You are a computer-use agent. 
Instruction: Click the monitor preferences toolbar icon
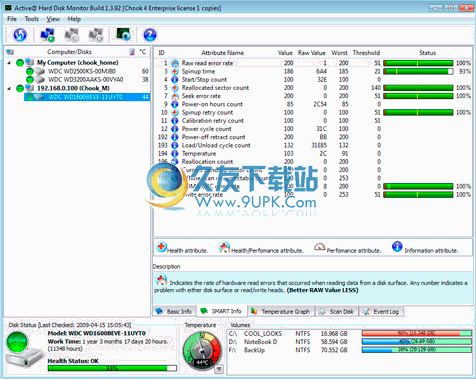[123, 34]
